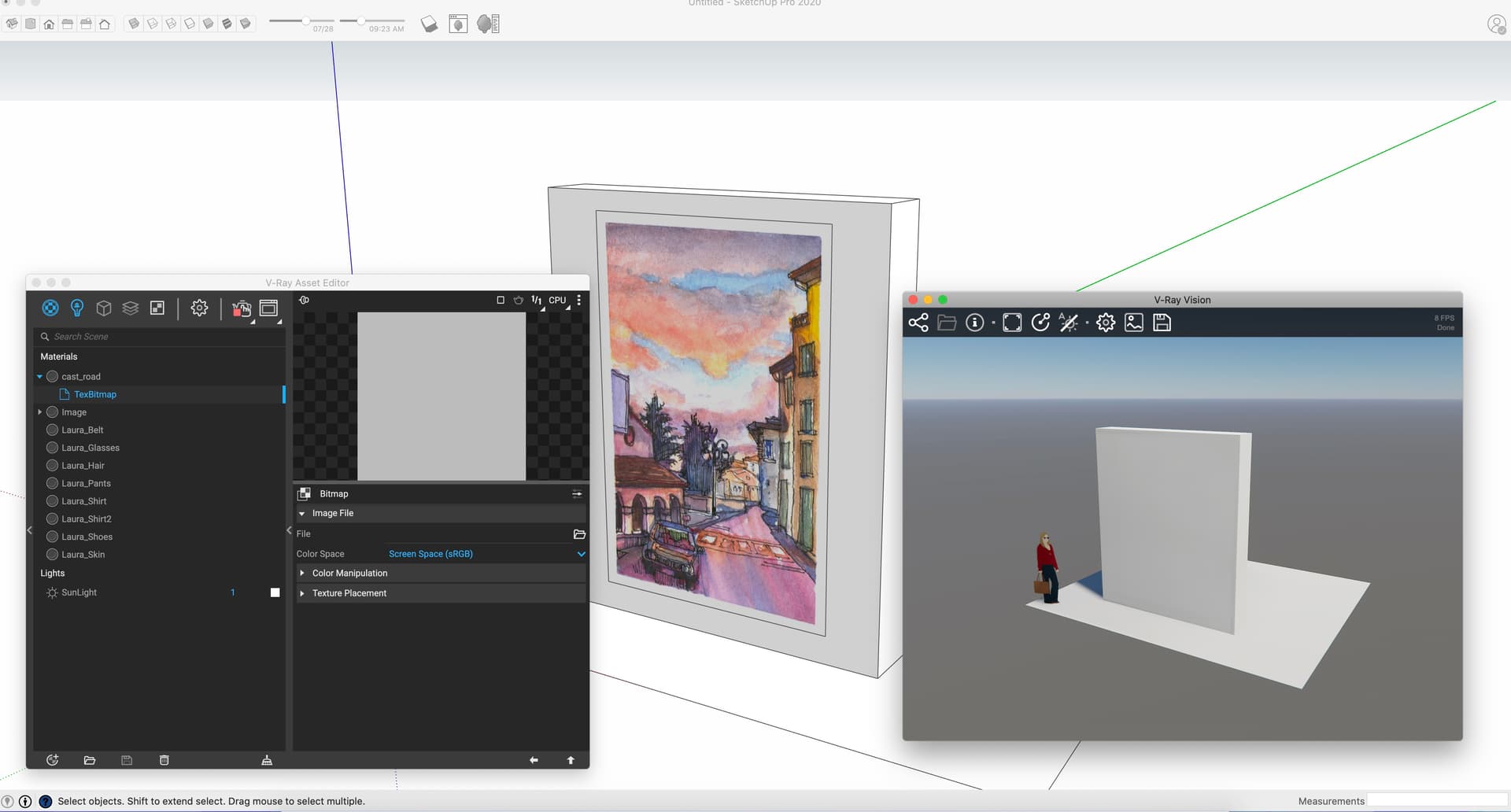Click the up arrow in Asset Editor footer
This screenshot has height=812, width=1511.
pos(571,760)
